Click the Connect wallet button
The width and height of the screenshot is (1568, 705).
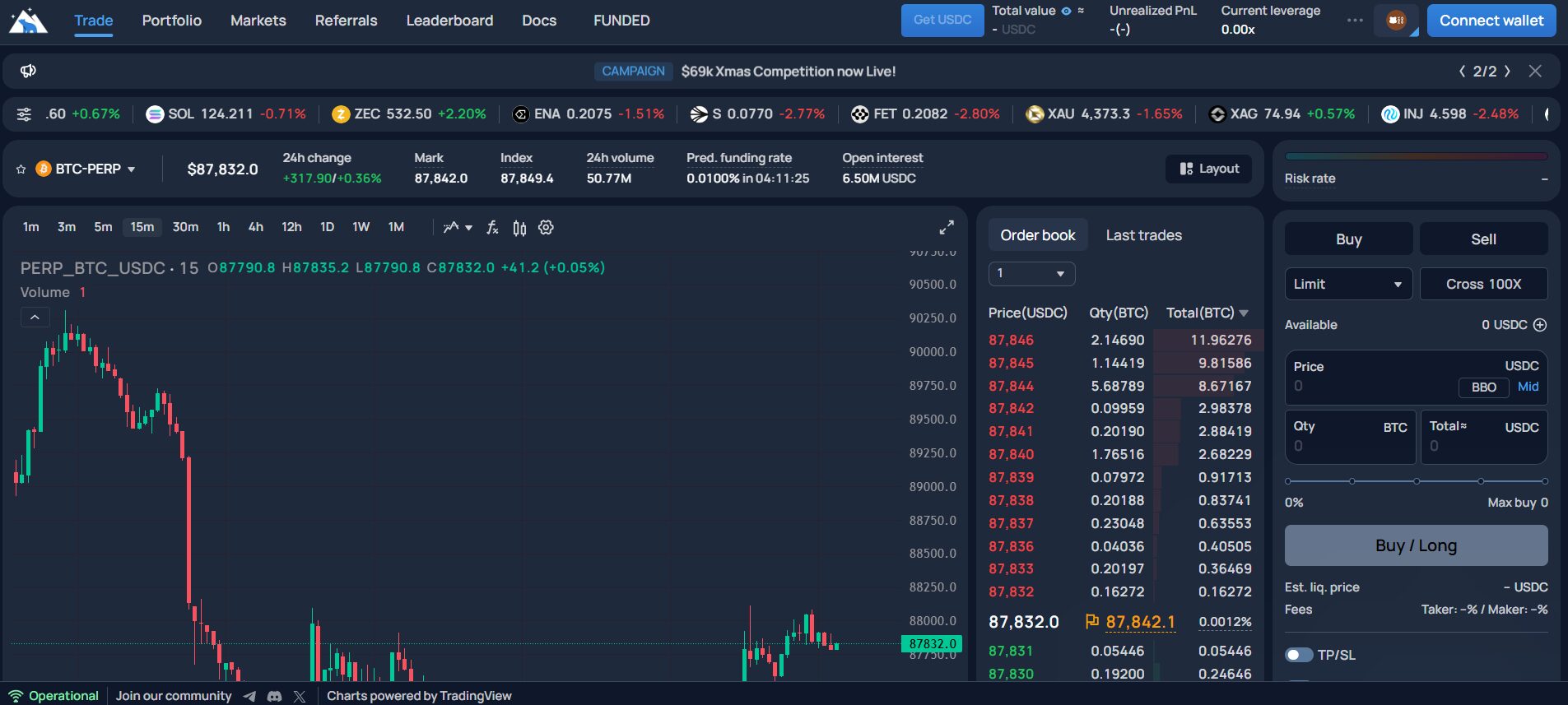tap(1491, 21)
